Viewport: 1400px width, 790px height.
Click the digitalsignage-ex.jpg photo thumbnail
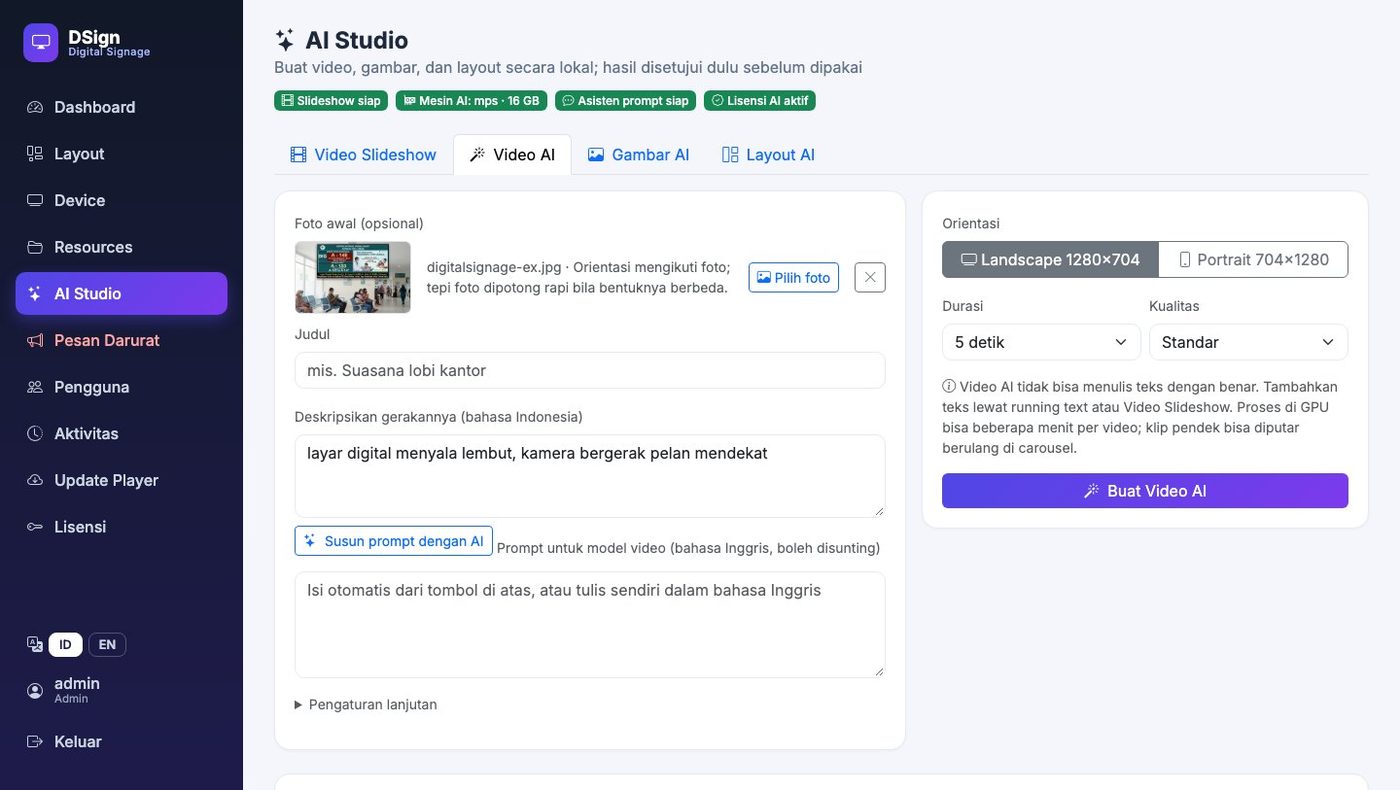[352, 277]
